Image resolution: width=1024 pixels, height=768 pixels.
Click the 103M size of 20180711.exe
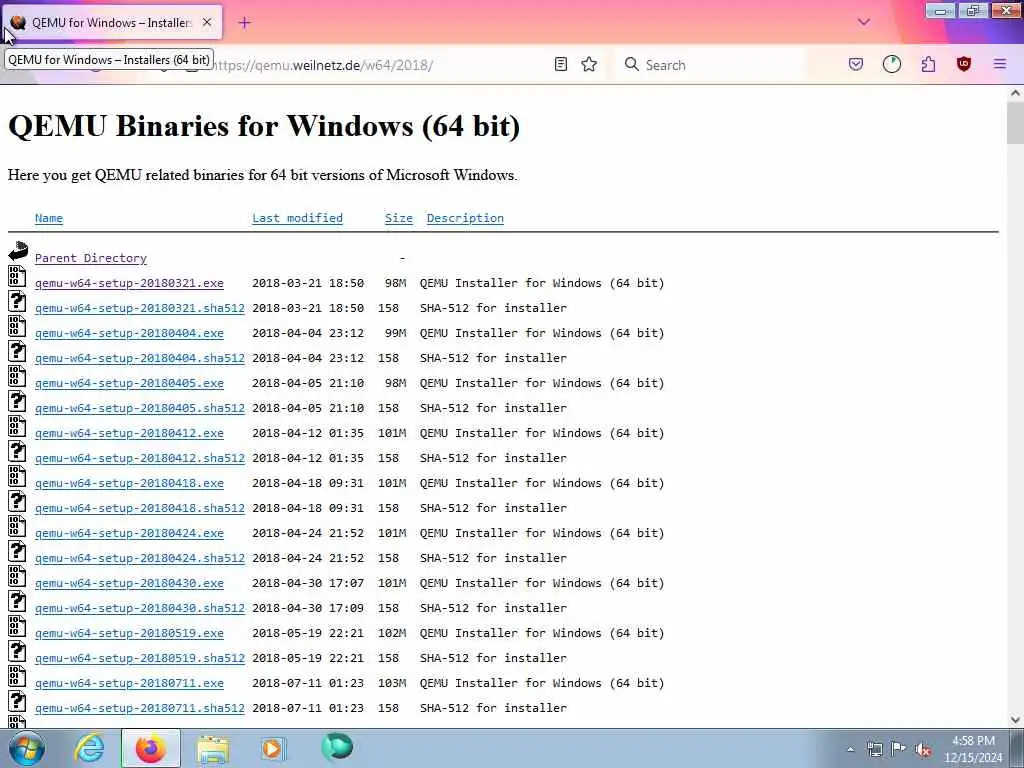click(392, 683)
